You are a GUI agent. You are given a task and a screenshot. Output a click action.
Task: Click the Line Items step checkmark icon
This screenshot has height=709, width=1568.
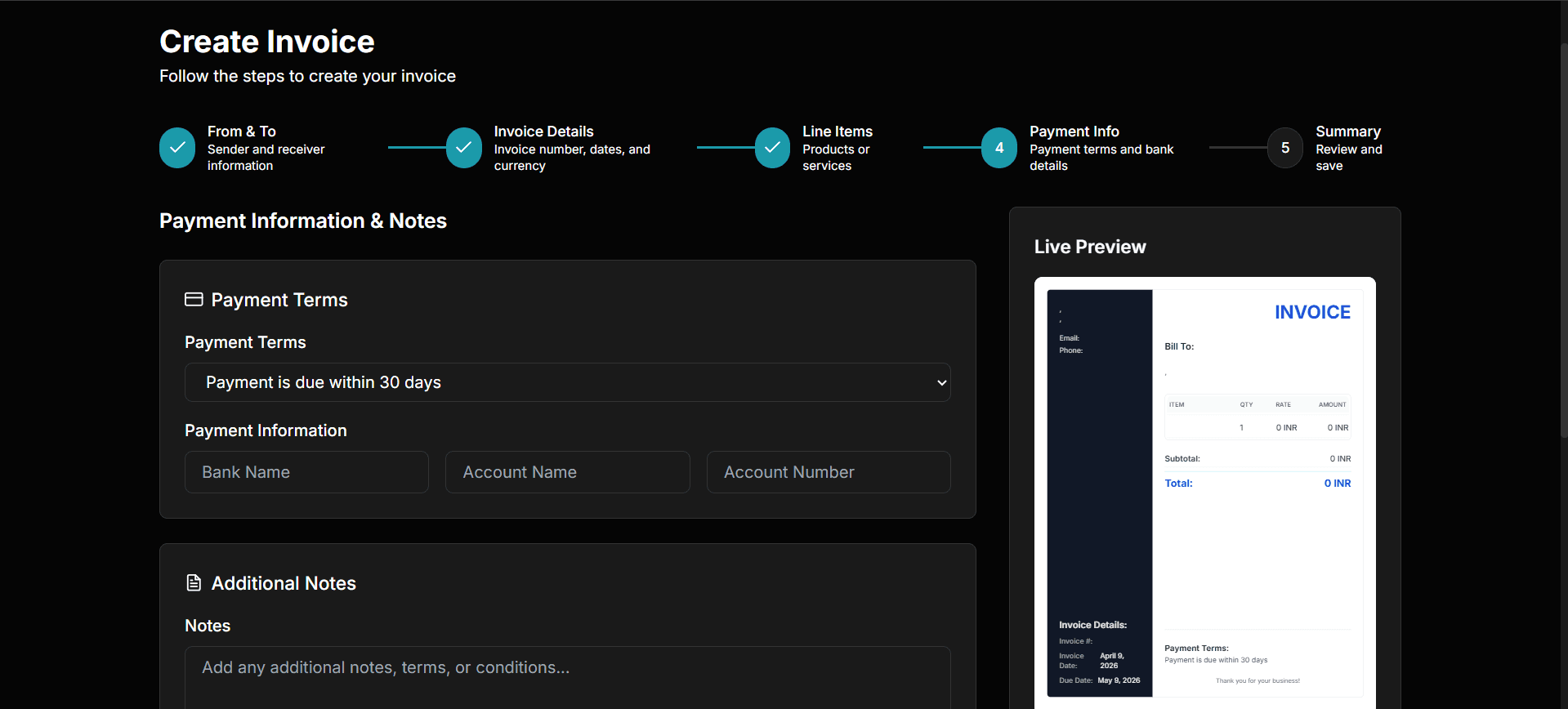pyautogui.click(x=772, y=148)
